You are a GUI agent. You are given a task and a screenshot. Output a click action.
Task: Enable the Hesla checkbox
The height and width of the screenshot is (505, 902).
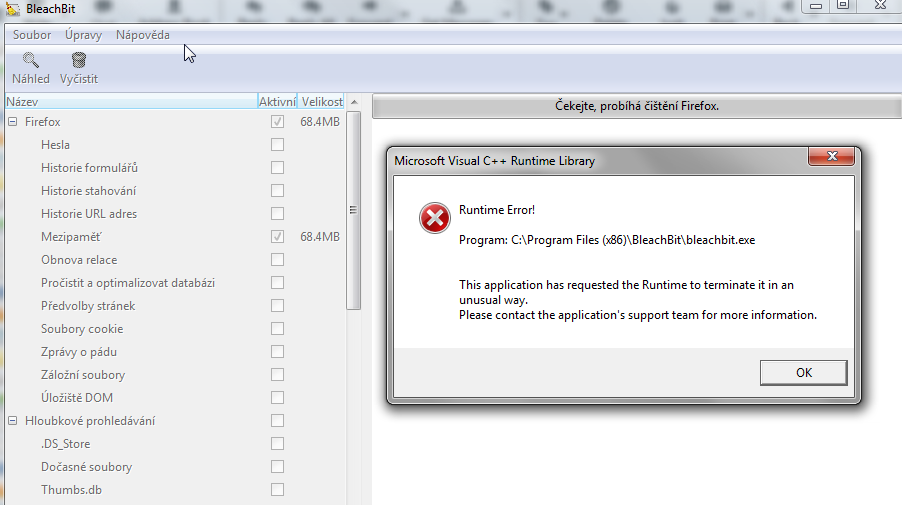(277, 145)
